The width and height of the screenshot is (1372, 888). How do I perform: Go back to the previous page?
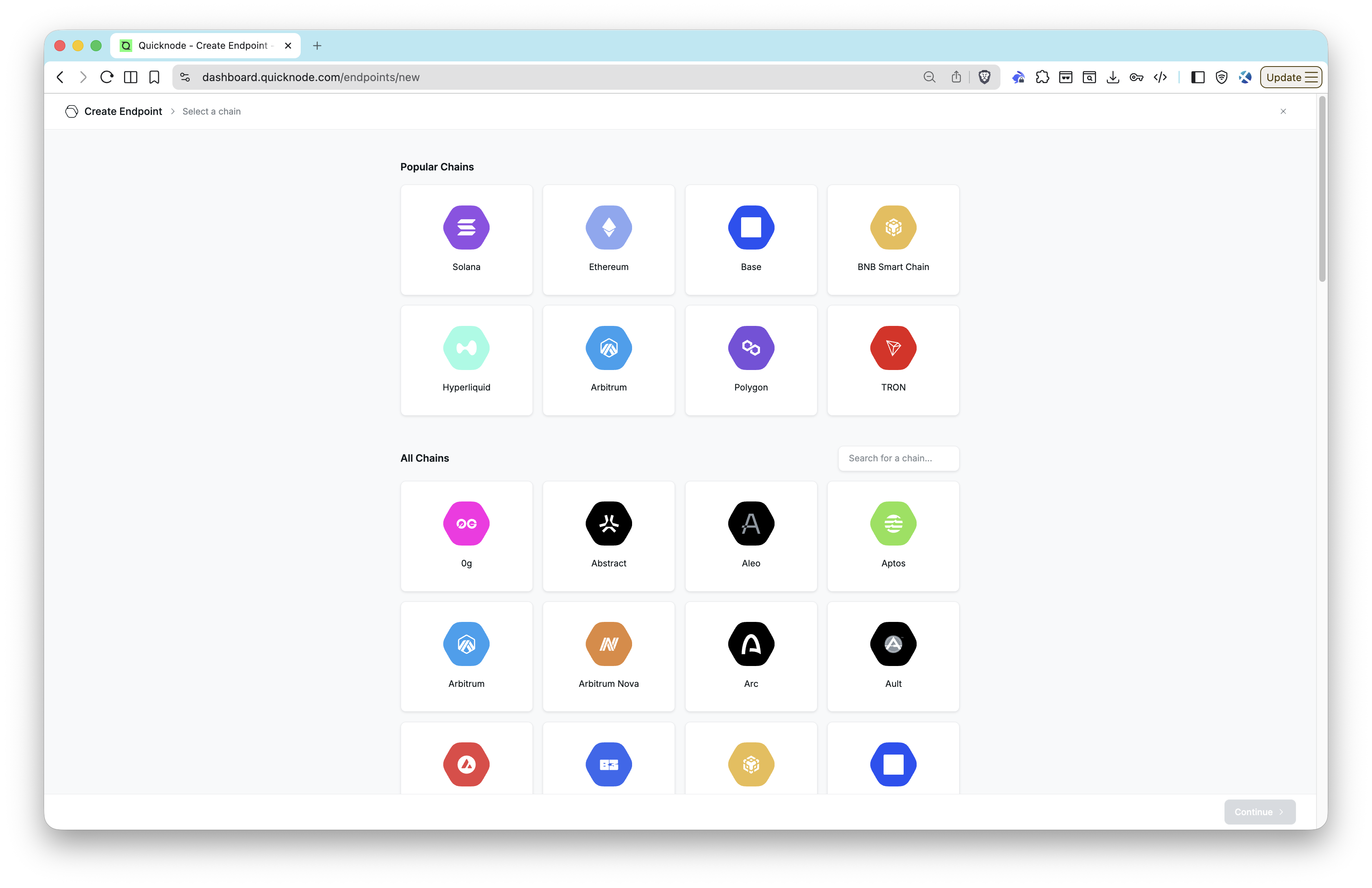[x=60, y=77]
